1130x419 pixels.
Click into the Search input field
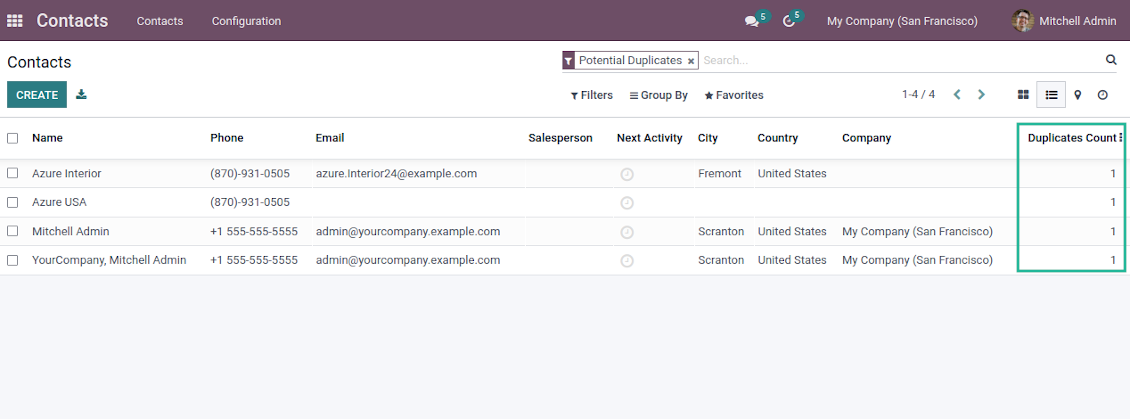900,60
